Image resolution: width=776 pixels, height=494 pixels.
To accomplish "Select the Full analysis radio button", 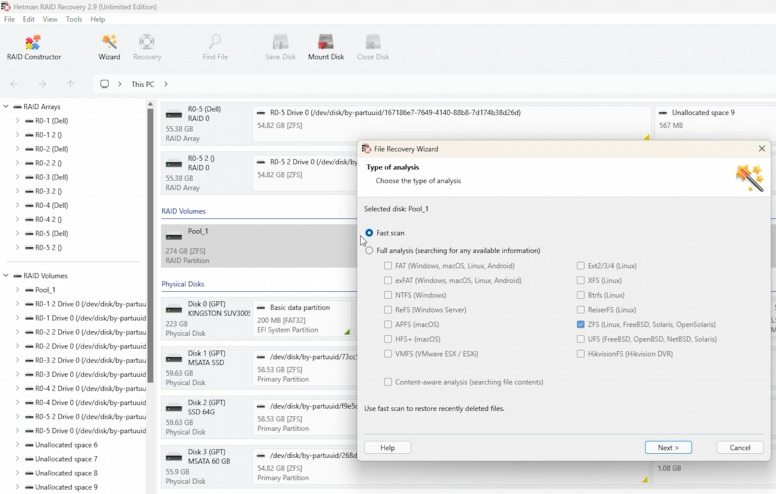I will [x=369, y=250].
